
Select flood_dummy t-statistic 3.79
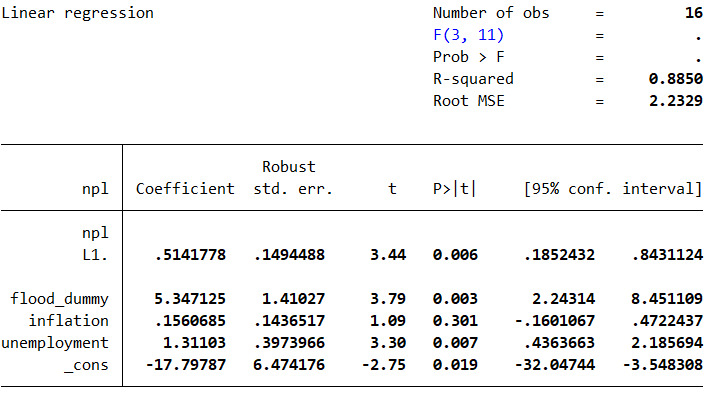[x=388, y=299]
